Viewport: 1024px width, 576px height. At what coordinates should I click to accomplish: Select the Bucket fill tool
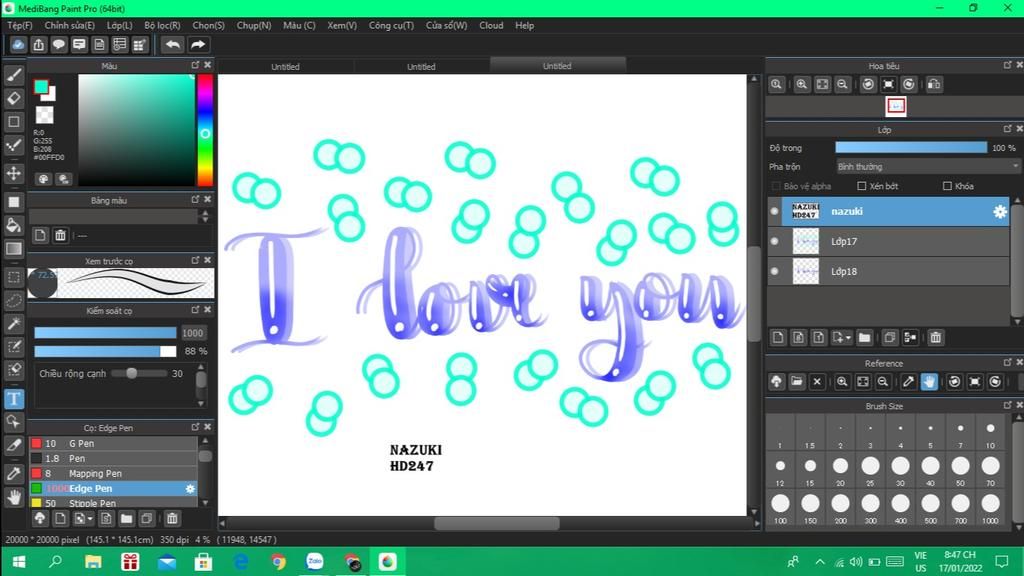coord(14,225)
